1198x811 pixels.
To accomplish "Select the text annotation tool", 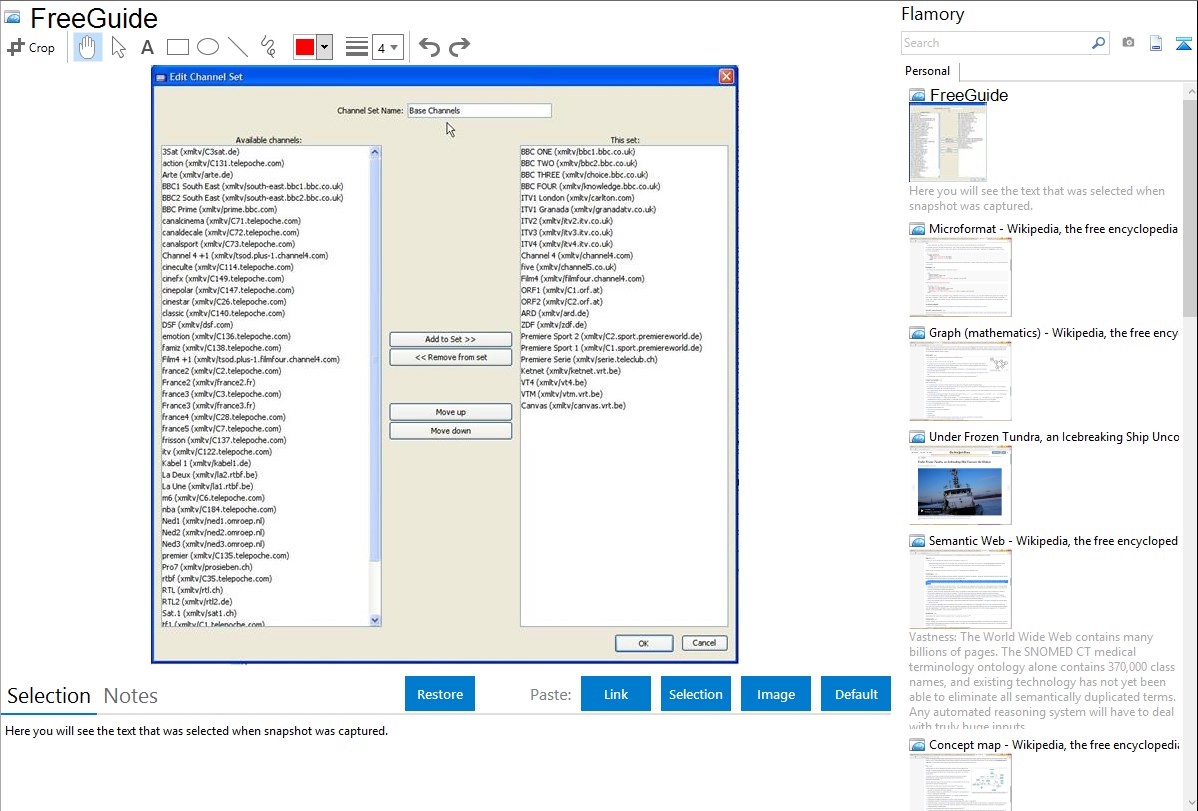I will [147, 47].
